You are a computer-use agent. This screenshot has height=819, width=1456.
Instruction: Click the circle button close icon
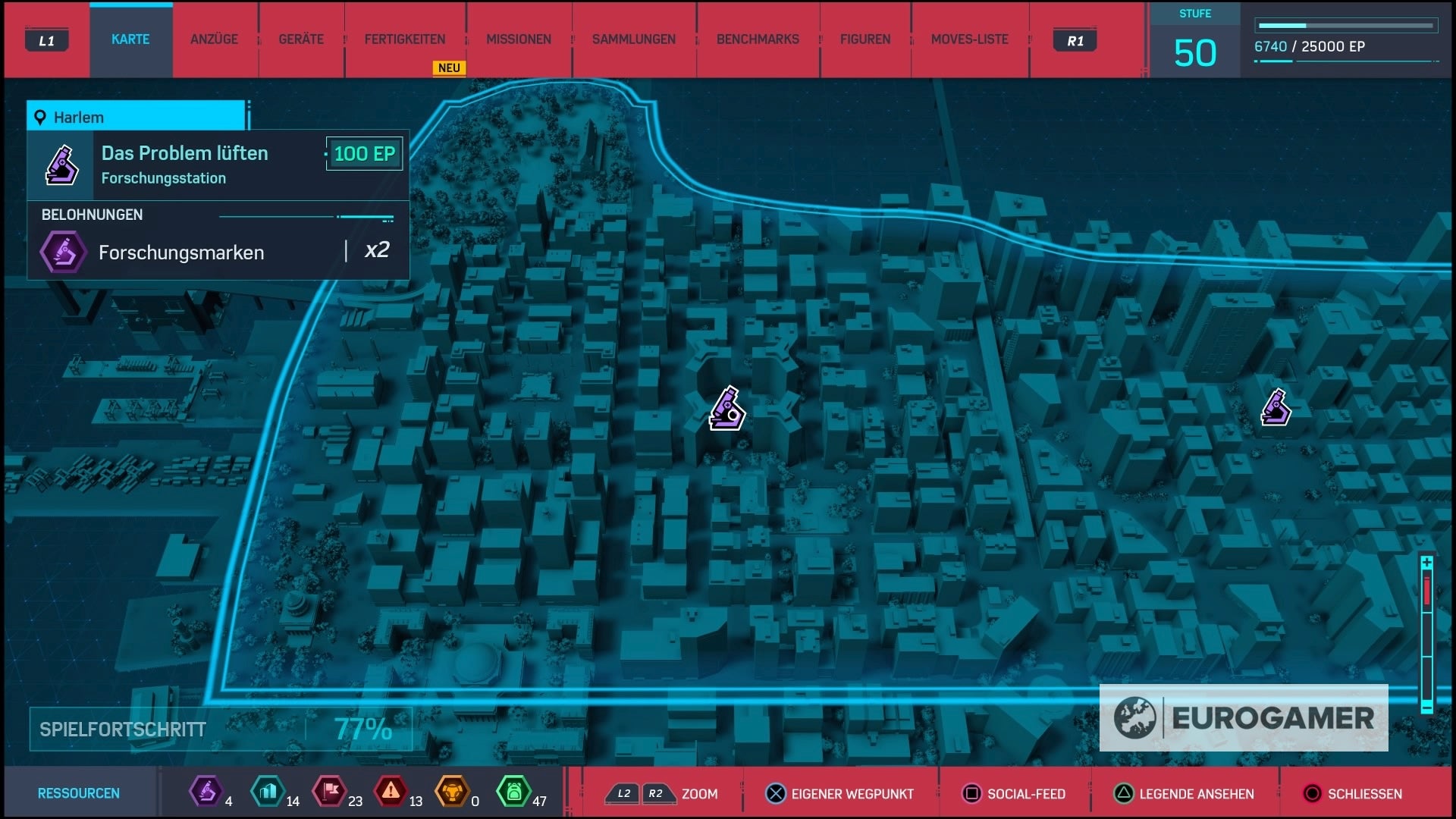click(1312, 794)
